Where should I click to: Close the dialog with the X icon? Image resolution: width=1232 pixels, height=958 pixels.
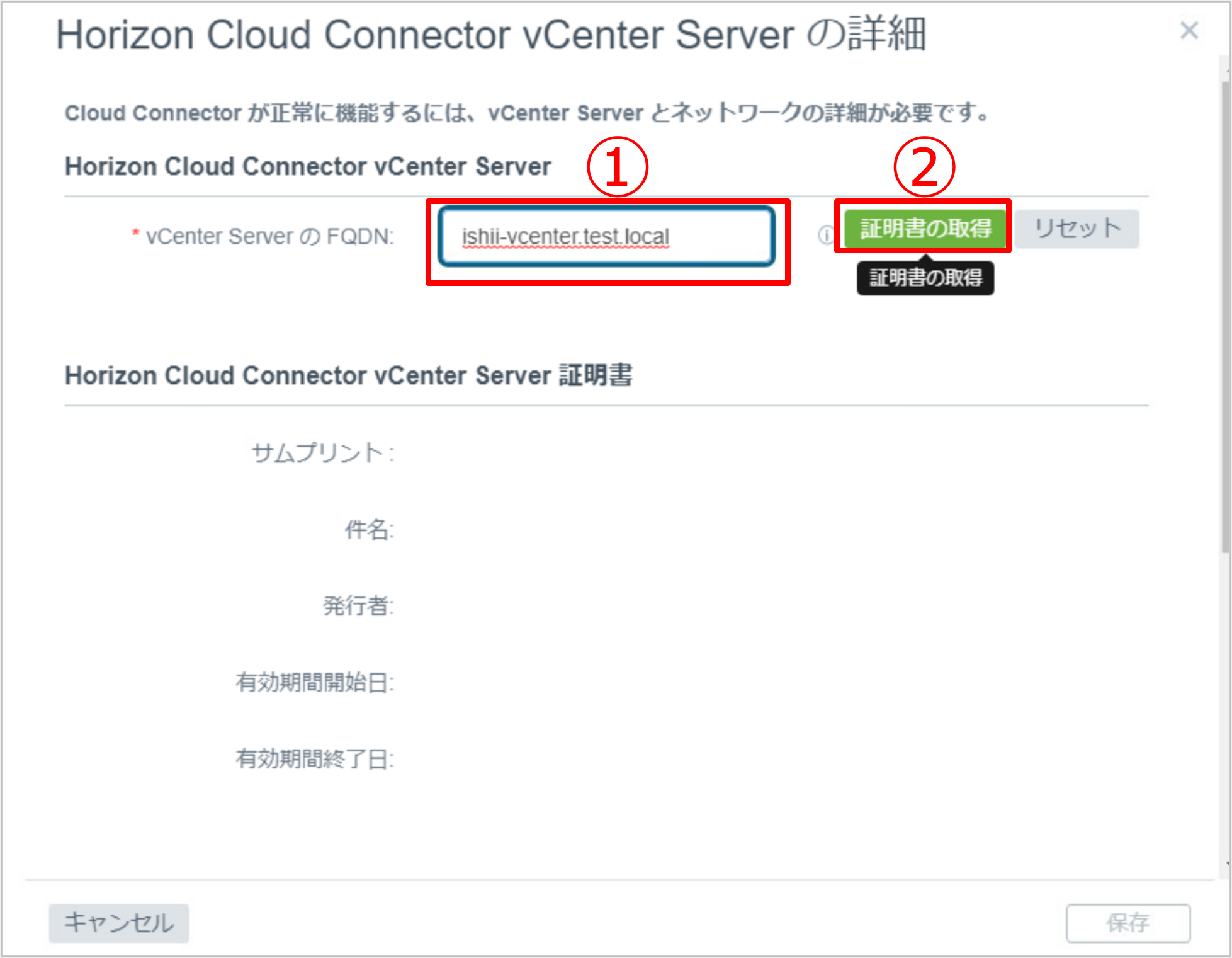coord(1189,30)
